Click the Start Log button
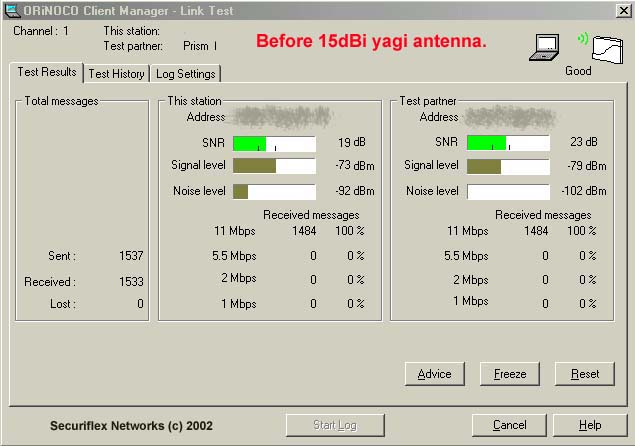Screen dimensions: 635x446 pos(335,425)
